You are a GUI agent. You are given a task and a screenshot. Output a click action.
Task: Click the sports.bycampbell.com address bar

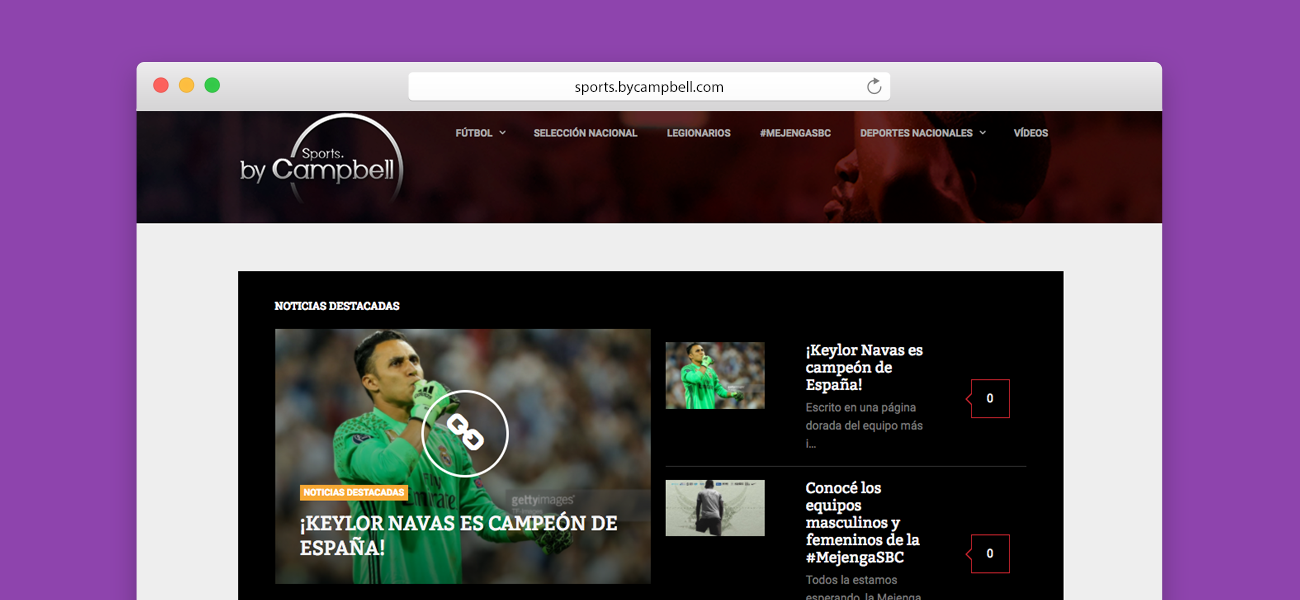pos(649,86)
